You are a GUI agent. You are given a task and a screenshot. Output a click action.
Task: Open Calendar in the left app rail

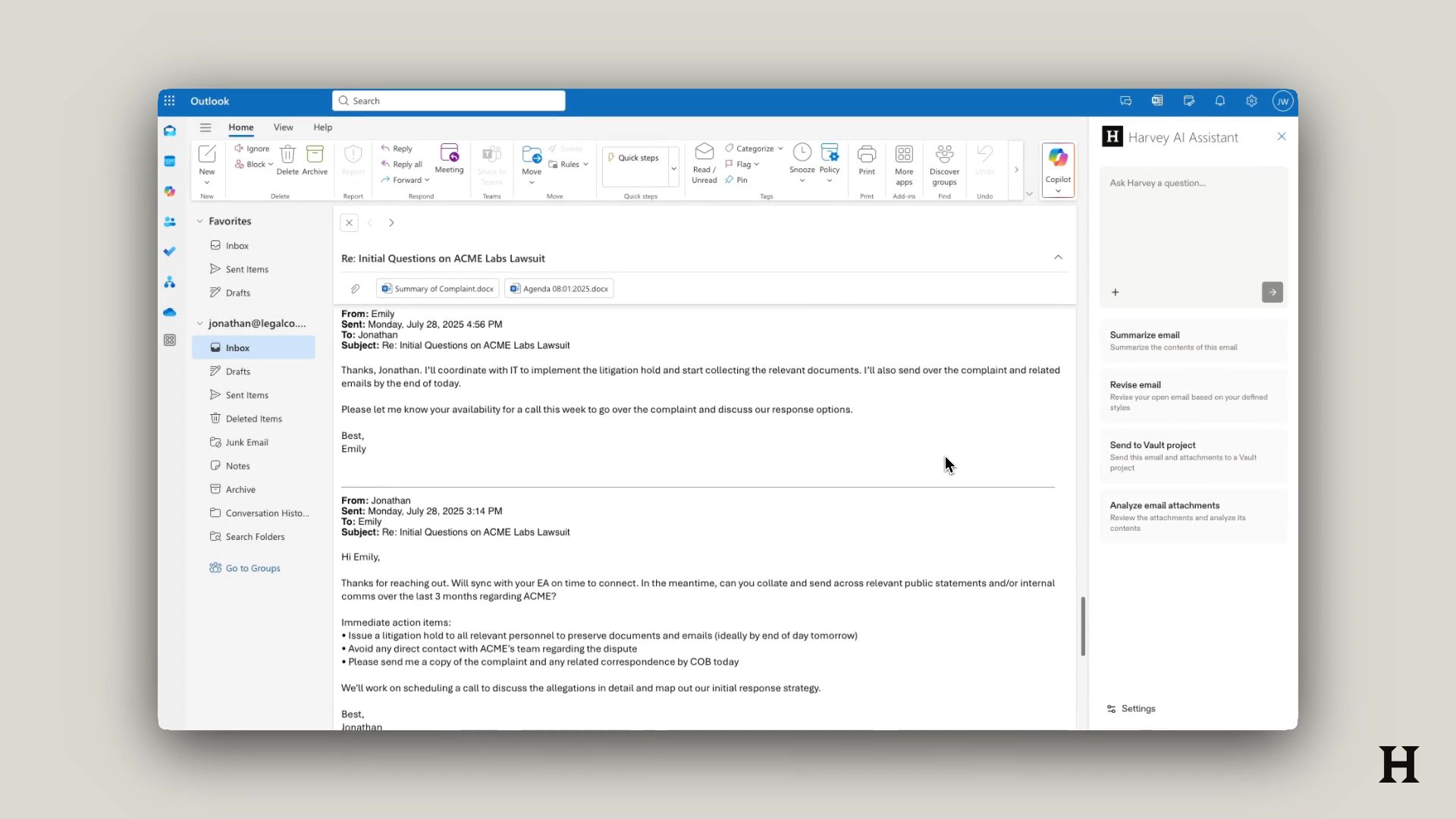click(170, 161)
